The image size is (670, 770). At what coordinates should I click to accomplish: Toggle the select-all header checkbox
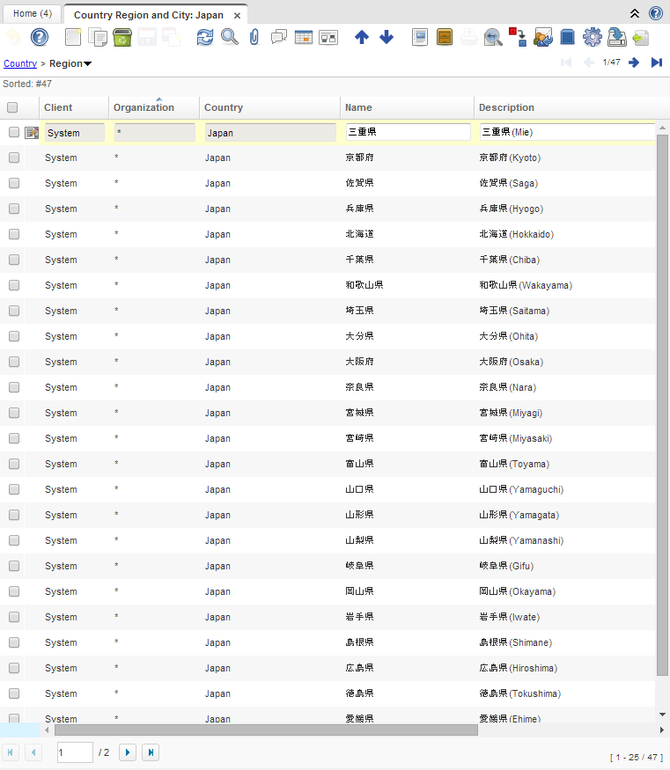[x=12, y=107]
